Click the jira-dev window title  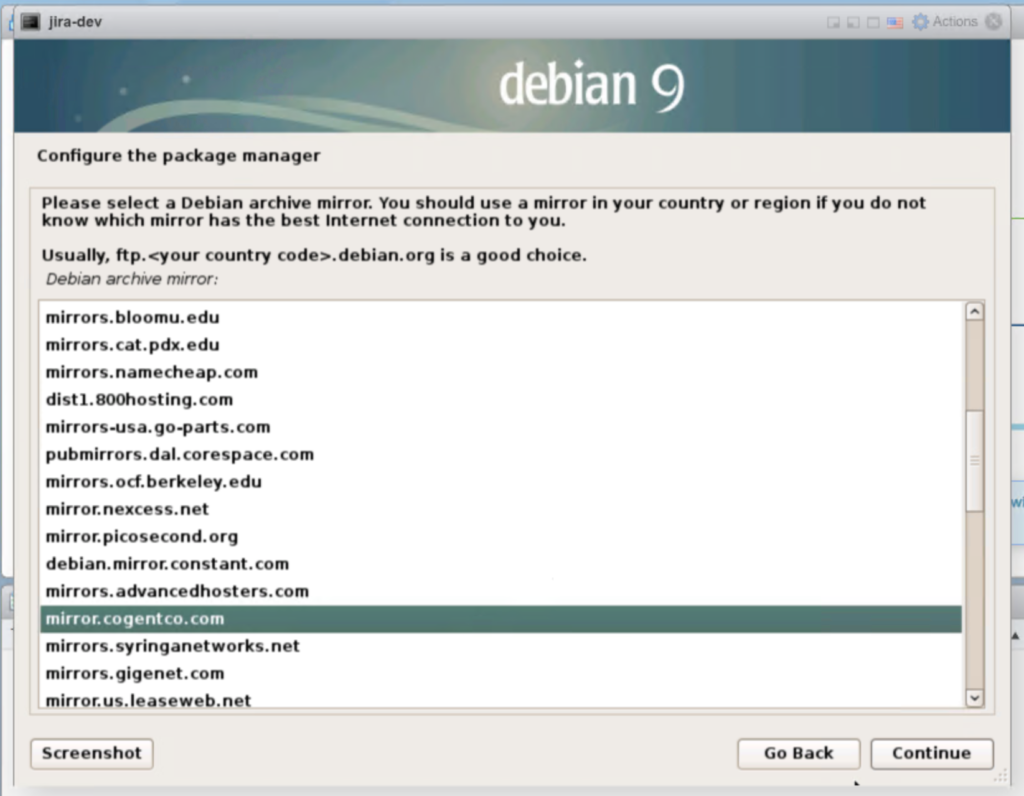pyautogui.click(x=75, y=22)
